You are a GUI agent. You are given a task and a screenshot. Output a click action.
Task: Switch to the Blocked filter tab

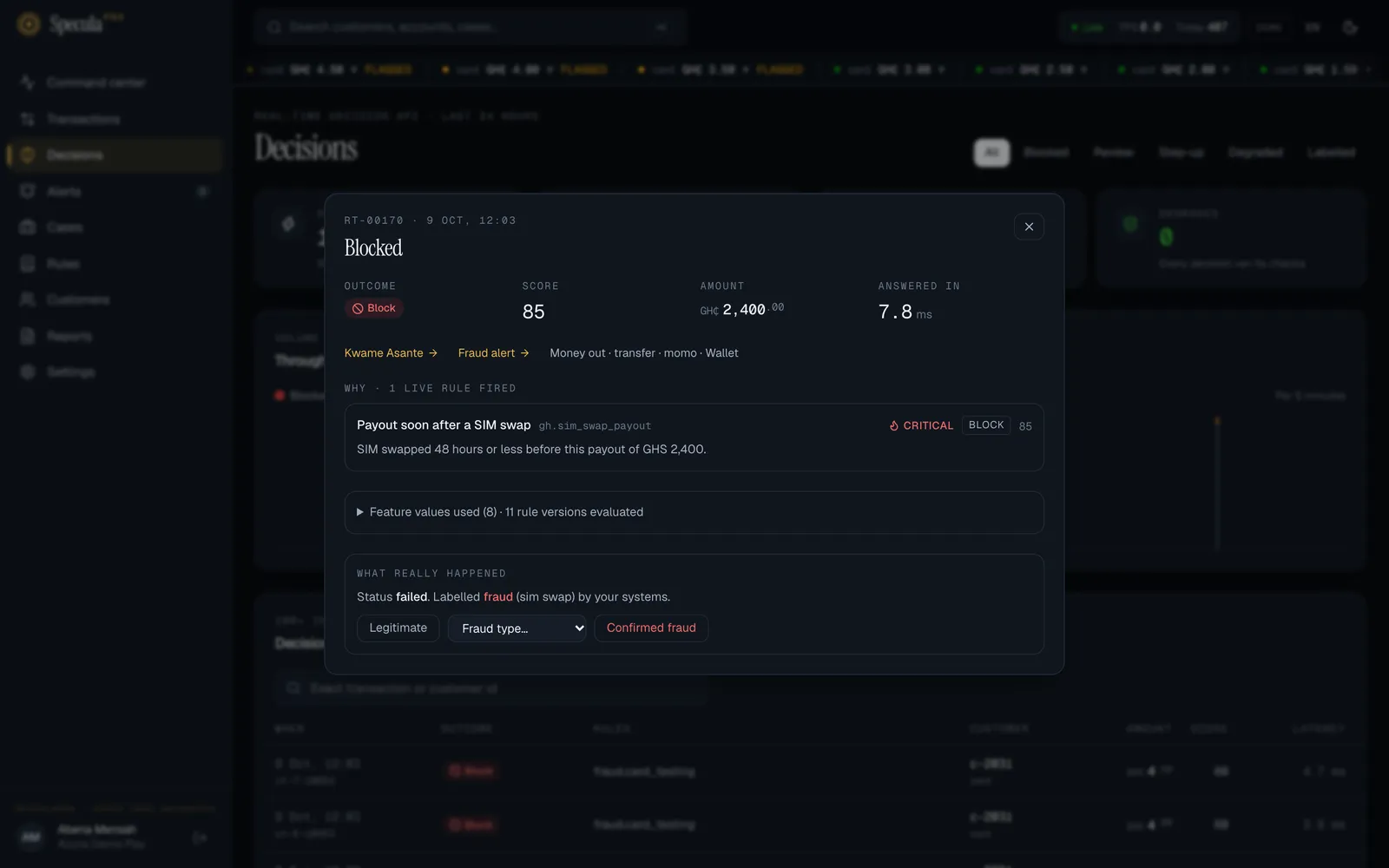point(1046,152)
